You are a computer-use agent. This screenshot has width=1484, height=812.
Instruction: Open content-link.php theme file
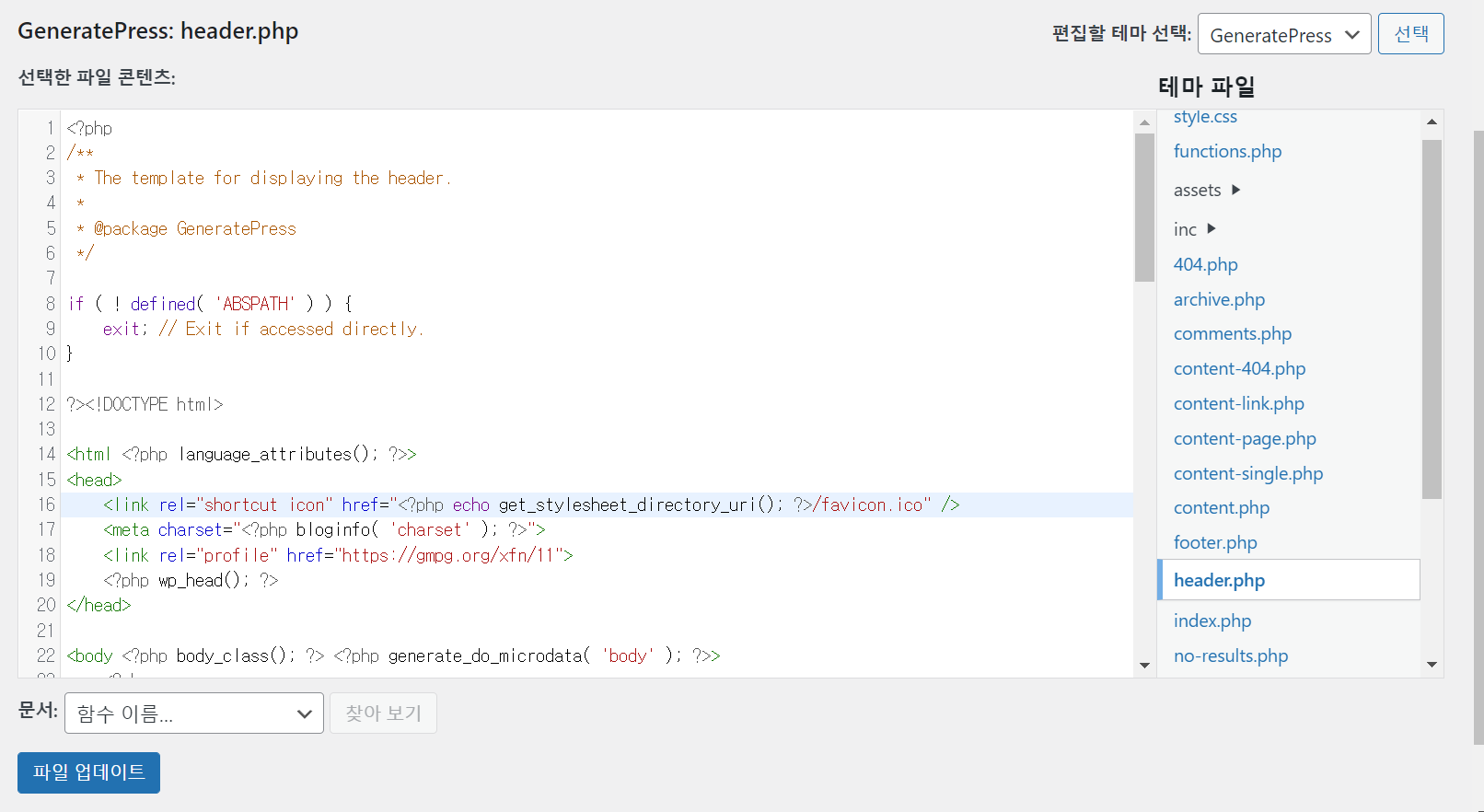pos(1238,404)
